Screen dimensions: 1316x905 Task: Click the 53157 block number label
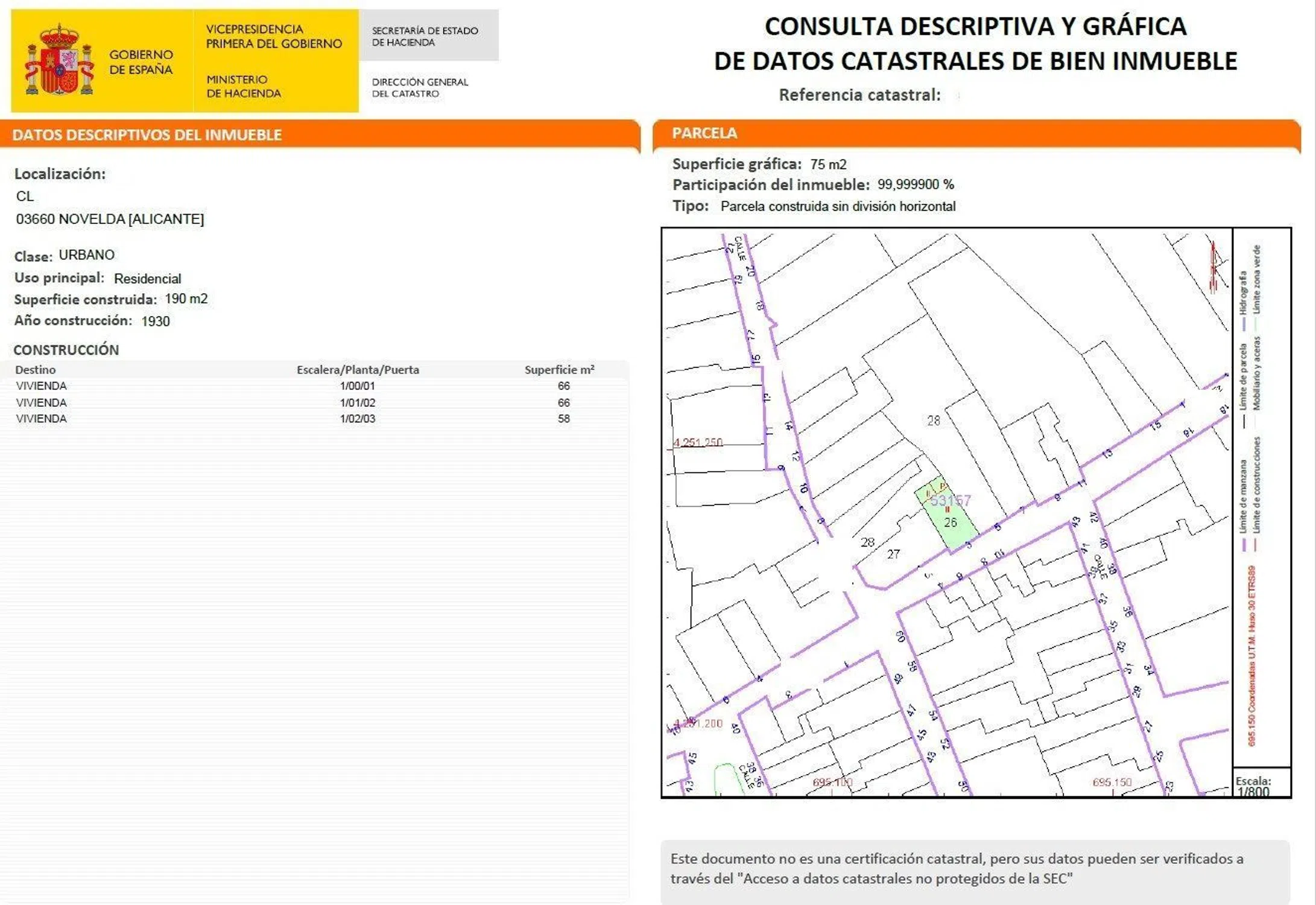951,500
